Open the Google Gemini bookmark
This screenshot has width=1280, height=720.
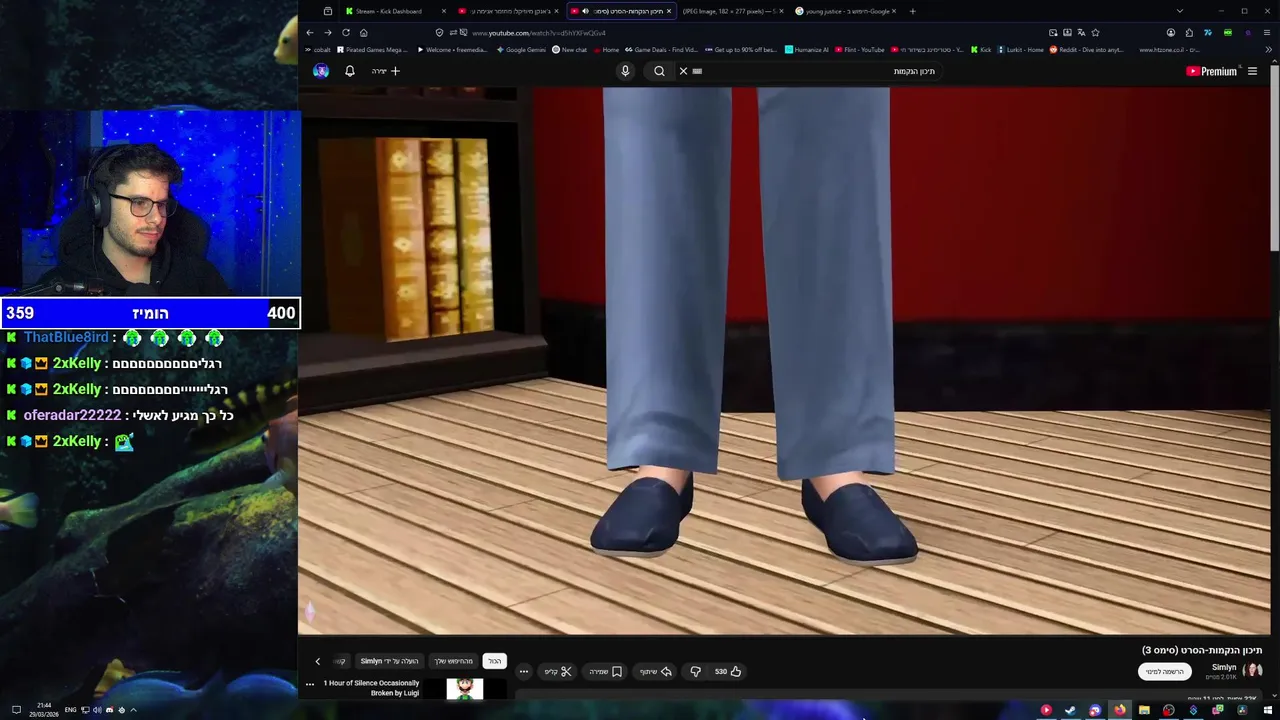pyautogui.click(x=521, y=50)
